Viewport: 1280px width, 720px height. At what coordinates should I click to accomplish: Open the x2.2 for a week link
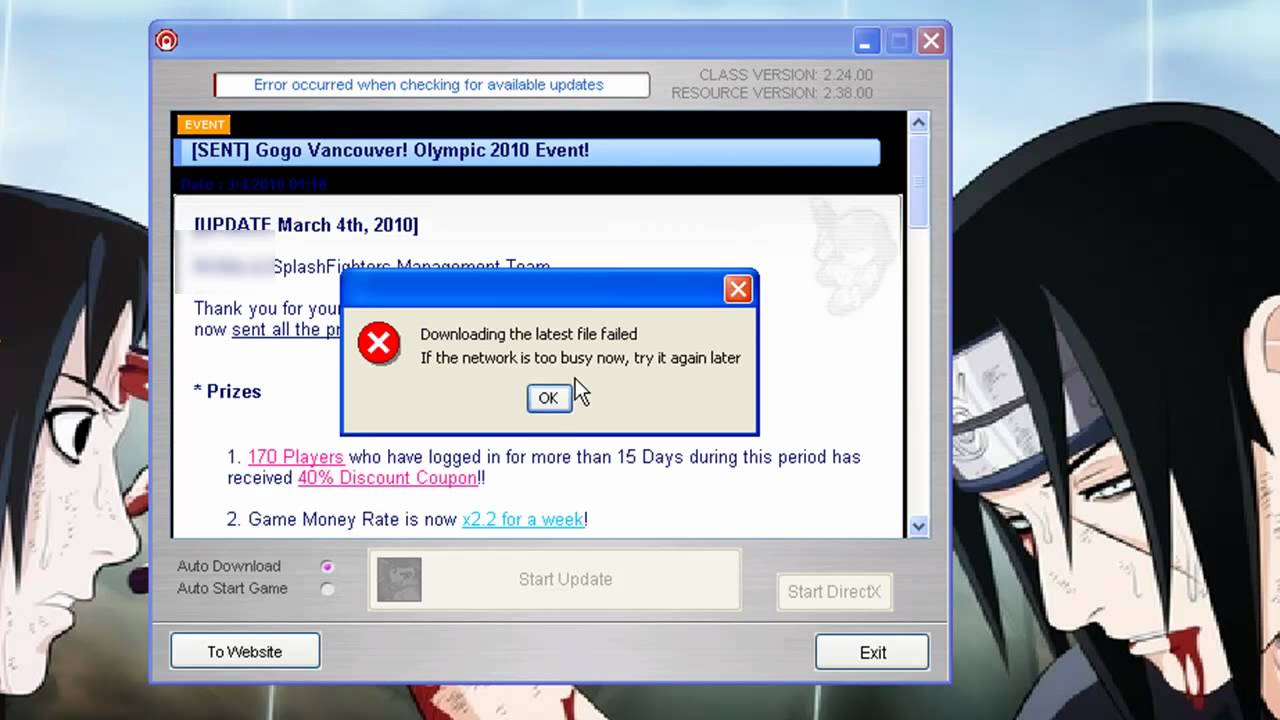(523, 519)
